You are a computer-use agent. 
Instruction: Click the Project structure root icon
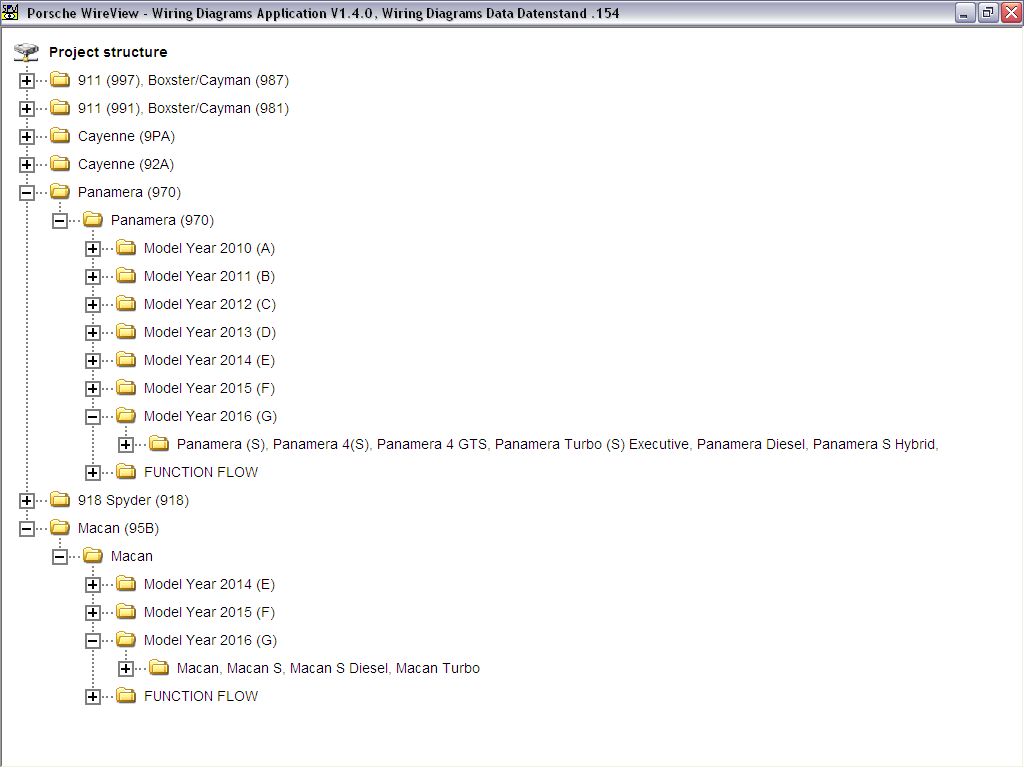(26, 52)
